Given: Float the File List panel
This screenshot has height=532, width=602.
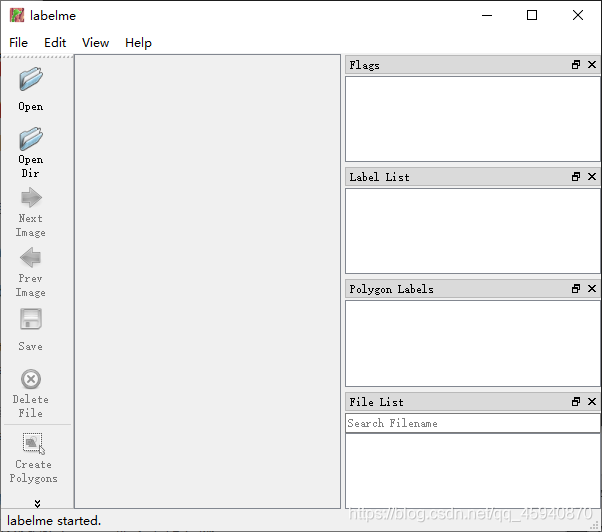Looking at the screenshot, I should (576, 401).
